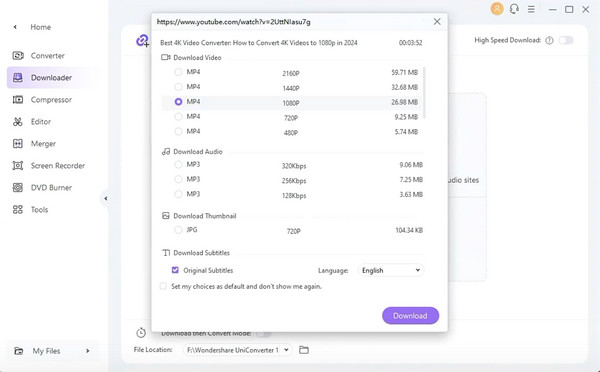The image size is (600, 372).
Task: Click the Download Thumbnail section header
Action: click(205, 216)
